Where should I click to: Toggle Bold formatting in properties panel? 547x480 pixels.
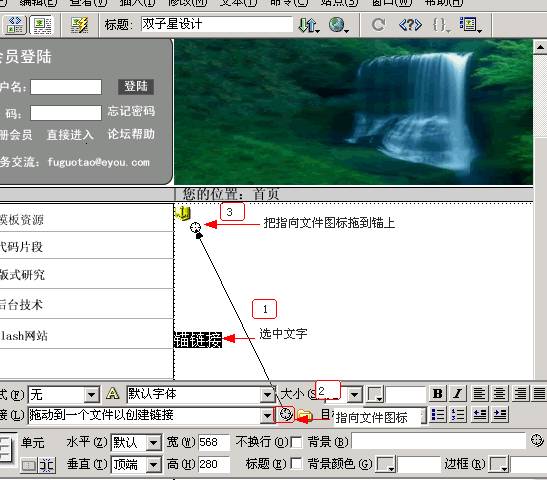pyautogui.click(x=437, y=394)
